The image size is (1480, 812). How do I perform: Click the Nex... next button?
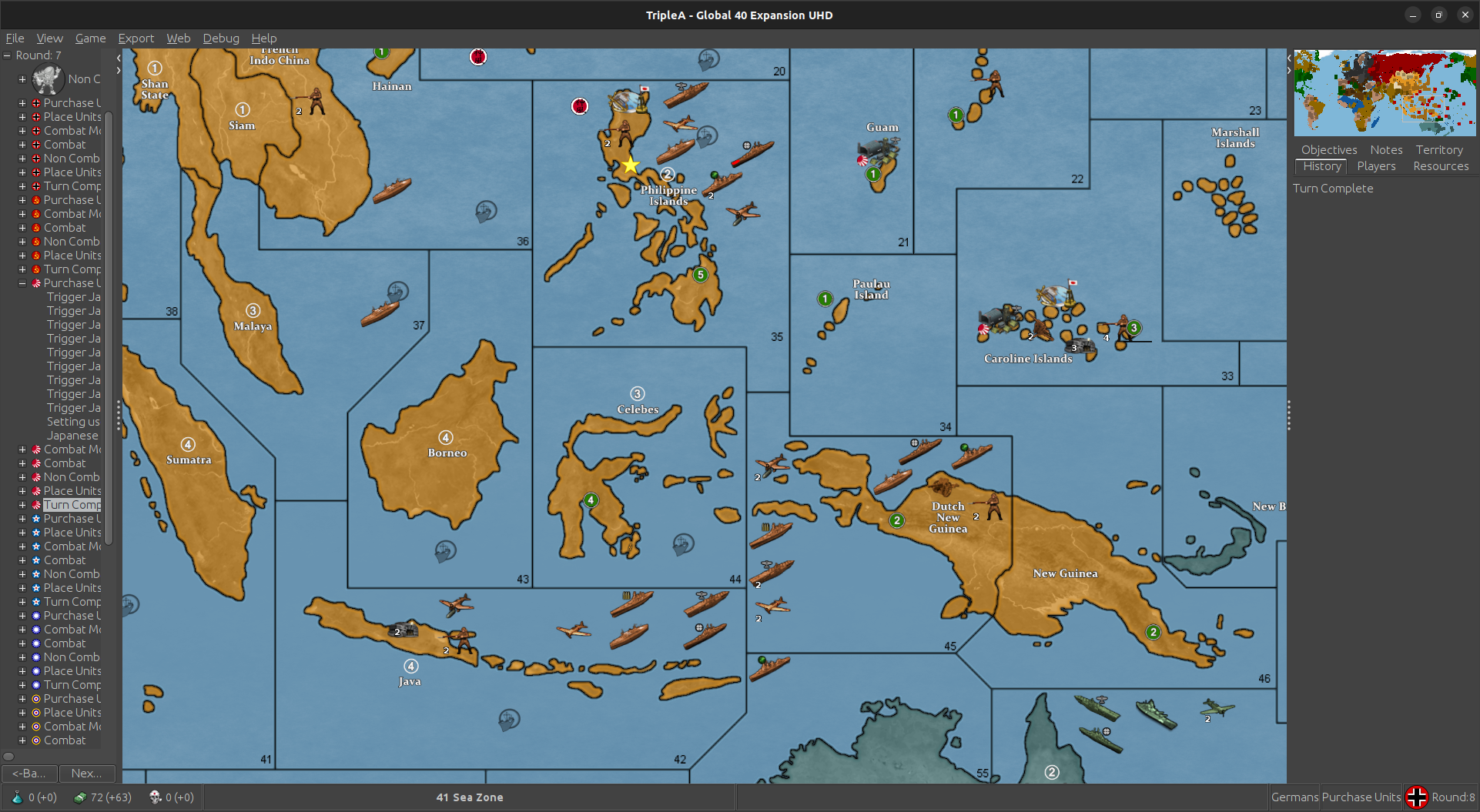[x=87, y=773]
